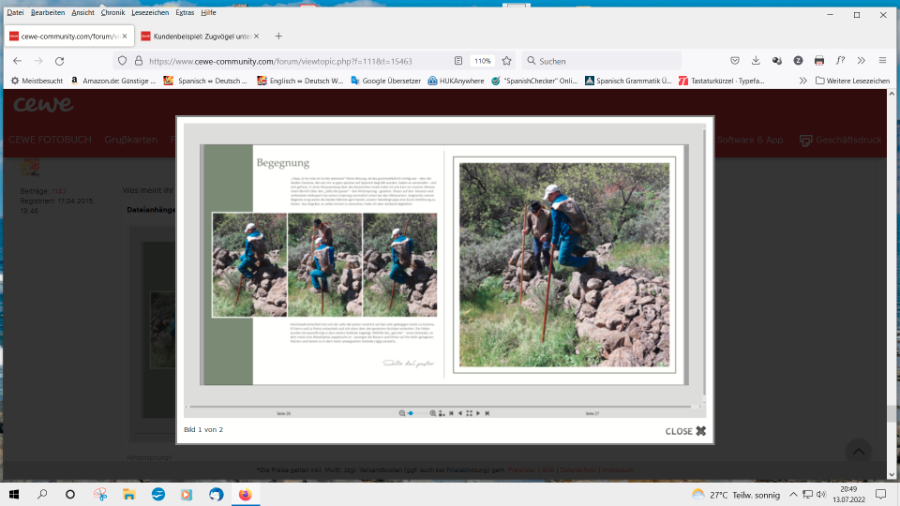Open the Datei menu
This screenshot has width=900, height=506.
(x=15, y=13)
